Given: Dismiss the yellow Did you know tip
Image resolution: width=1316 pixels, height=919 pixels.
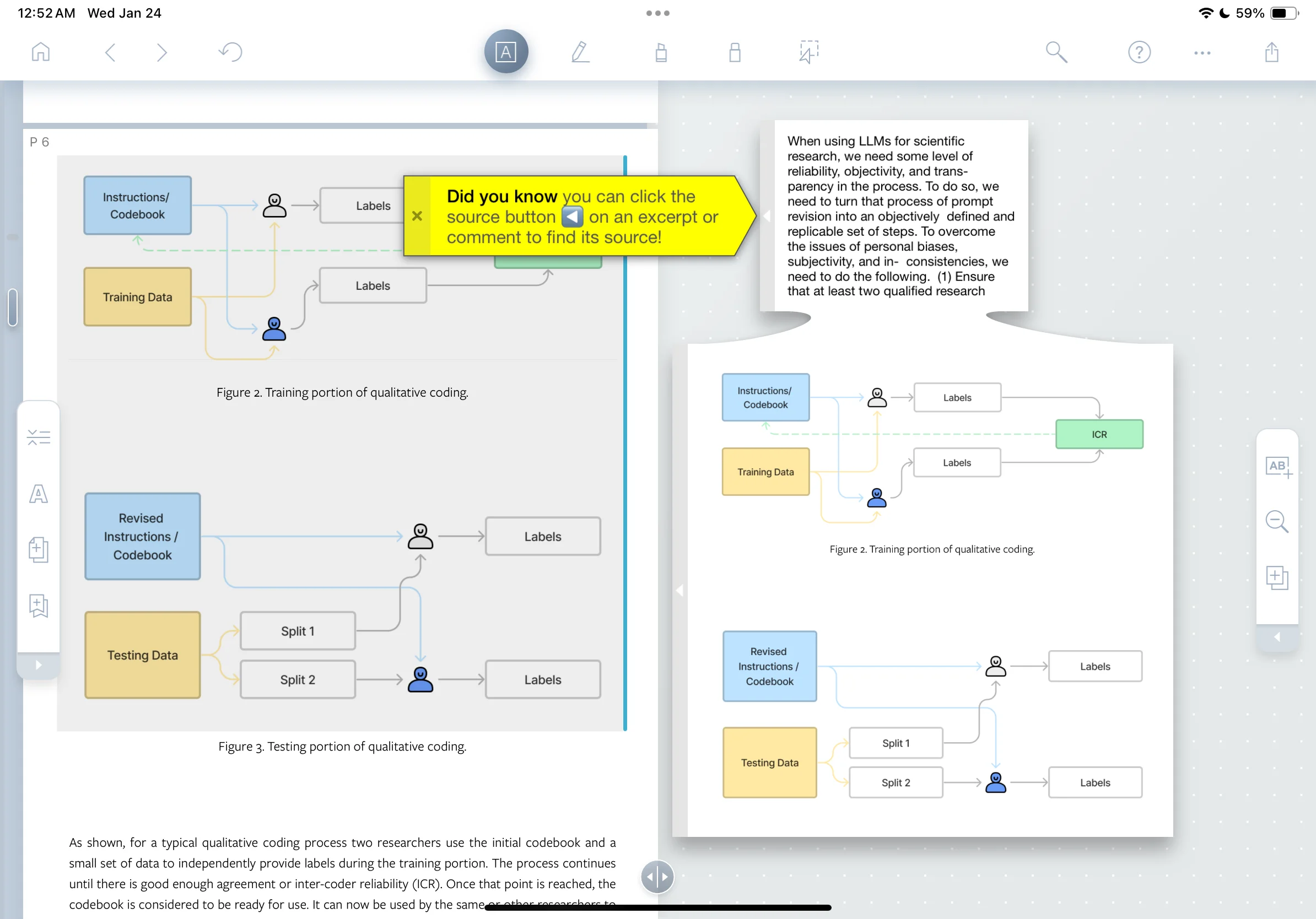Looking at the screenshot, I should (417, 216).
